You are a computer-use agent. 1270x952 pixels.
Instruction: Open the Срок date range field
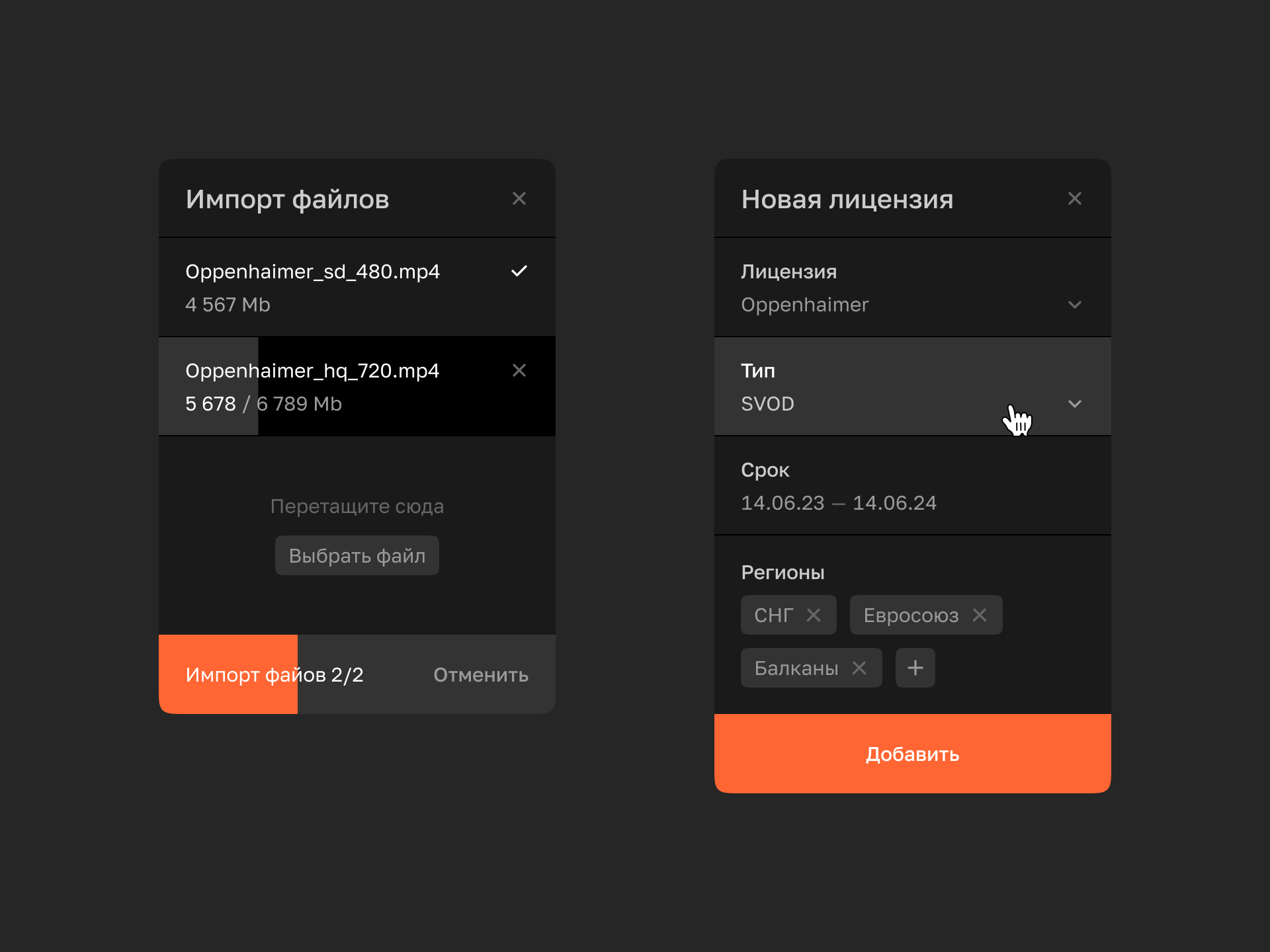[x=839, y=502]
